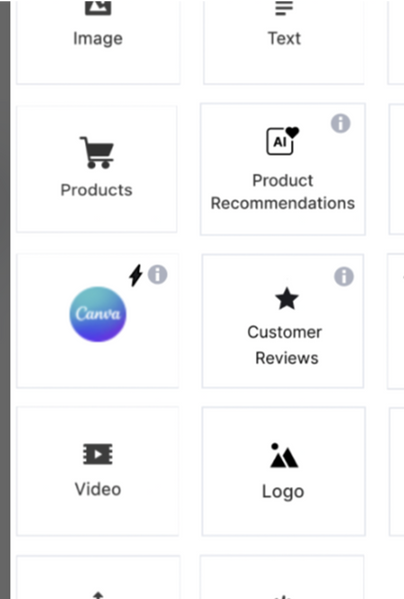The height and width of the screenshot is (599, 404).
Task: Select the star Customer Reviews icon
Action: click(x=287, y=299)
